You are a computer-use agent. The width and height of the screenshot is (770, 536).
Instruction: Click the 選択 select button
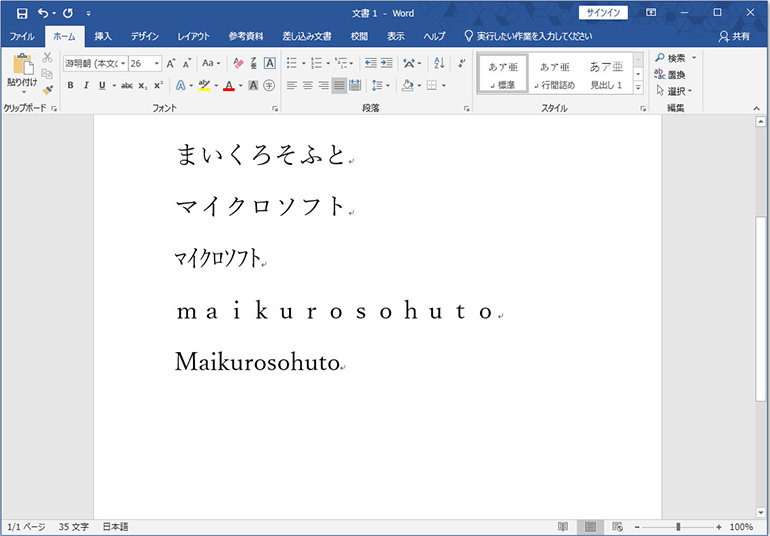tap(674, 91)
